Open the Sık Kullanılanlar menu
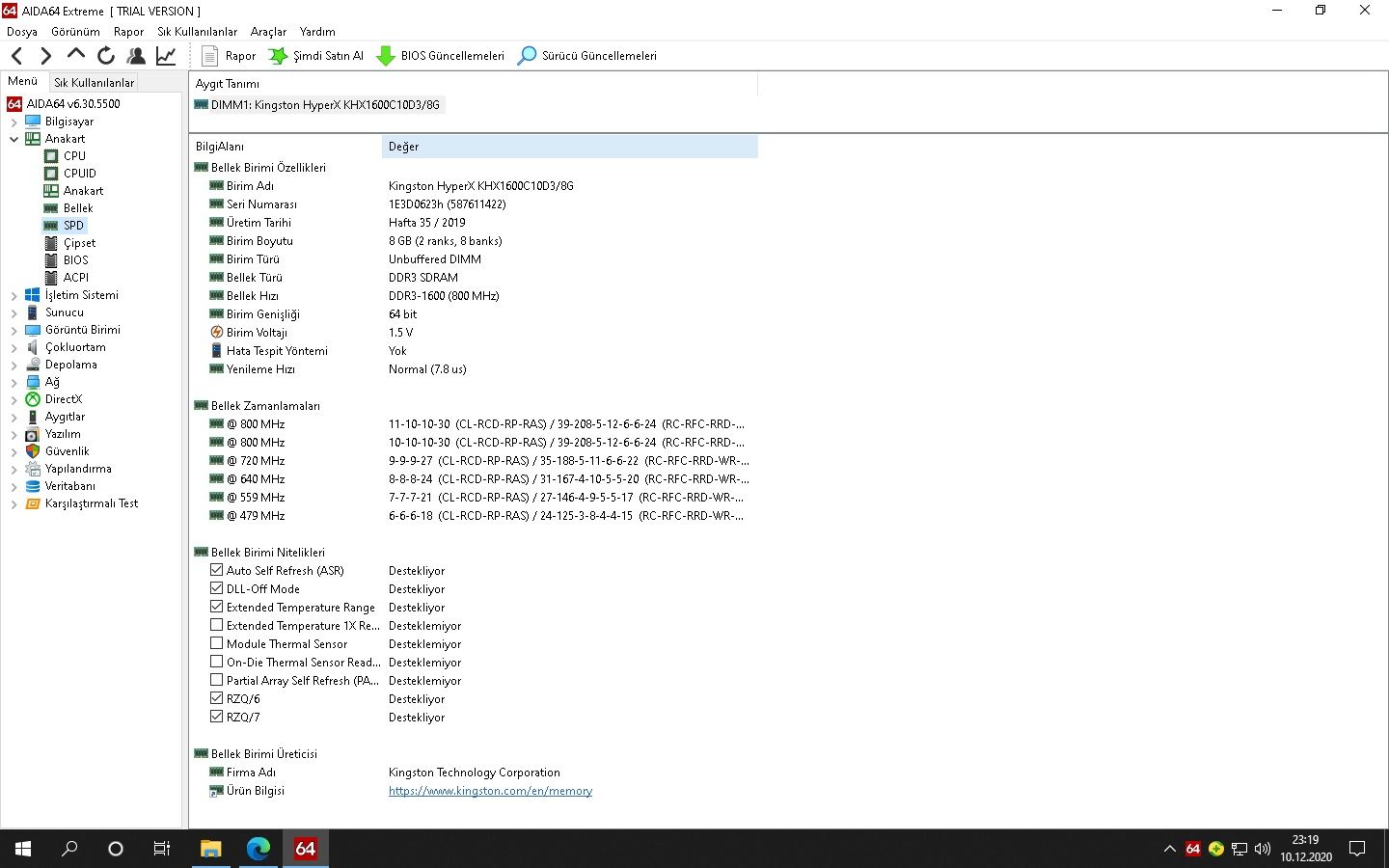Screen dimensions: 1389x868 click(197, 32)
